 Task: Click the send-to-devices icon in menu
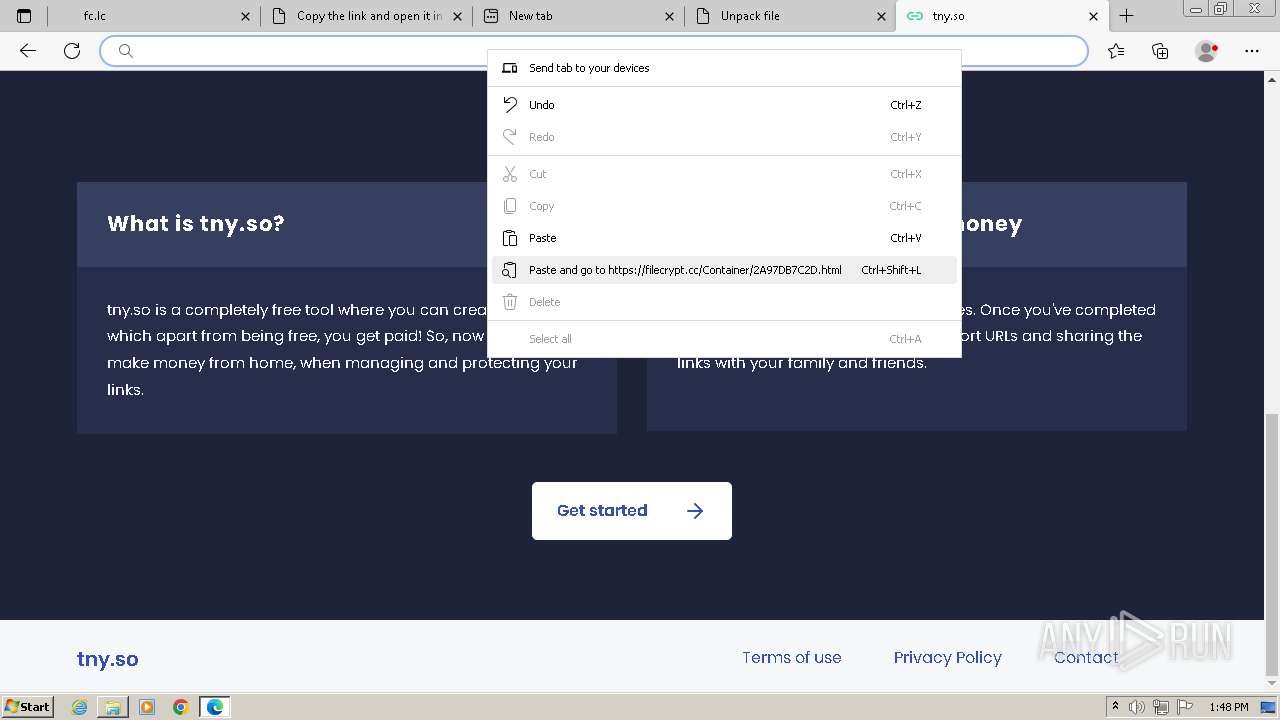point(510,68)
